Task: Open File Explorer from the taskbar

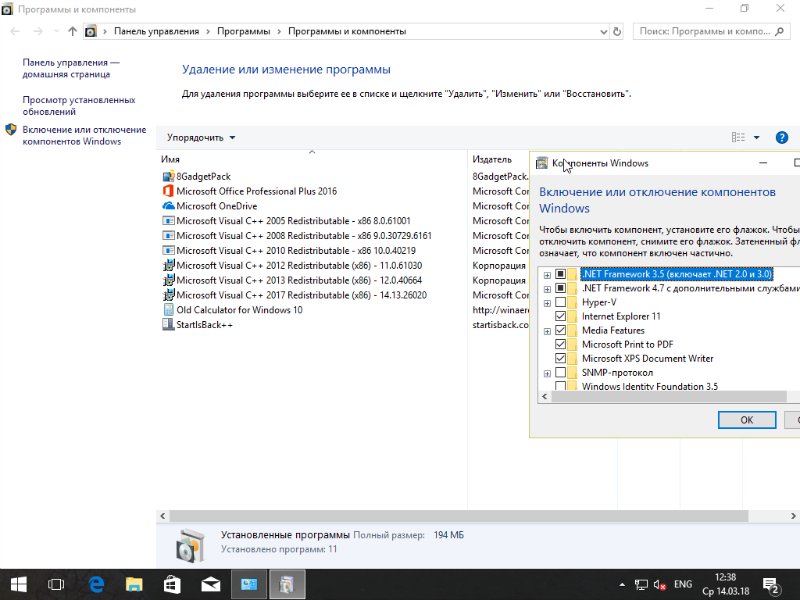Action: [x=134, y=584]
